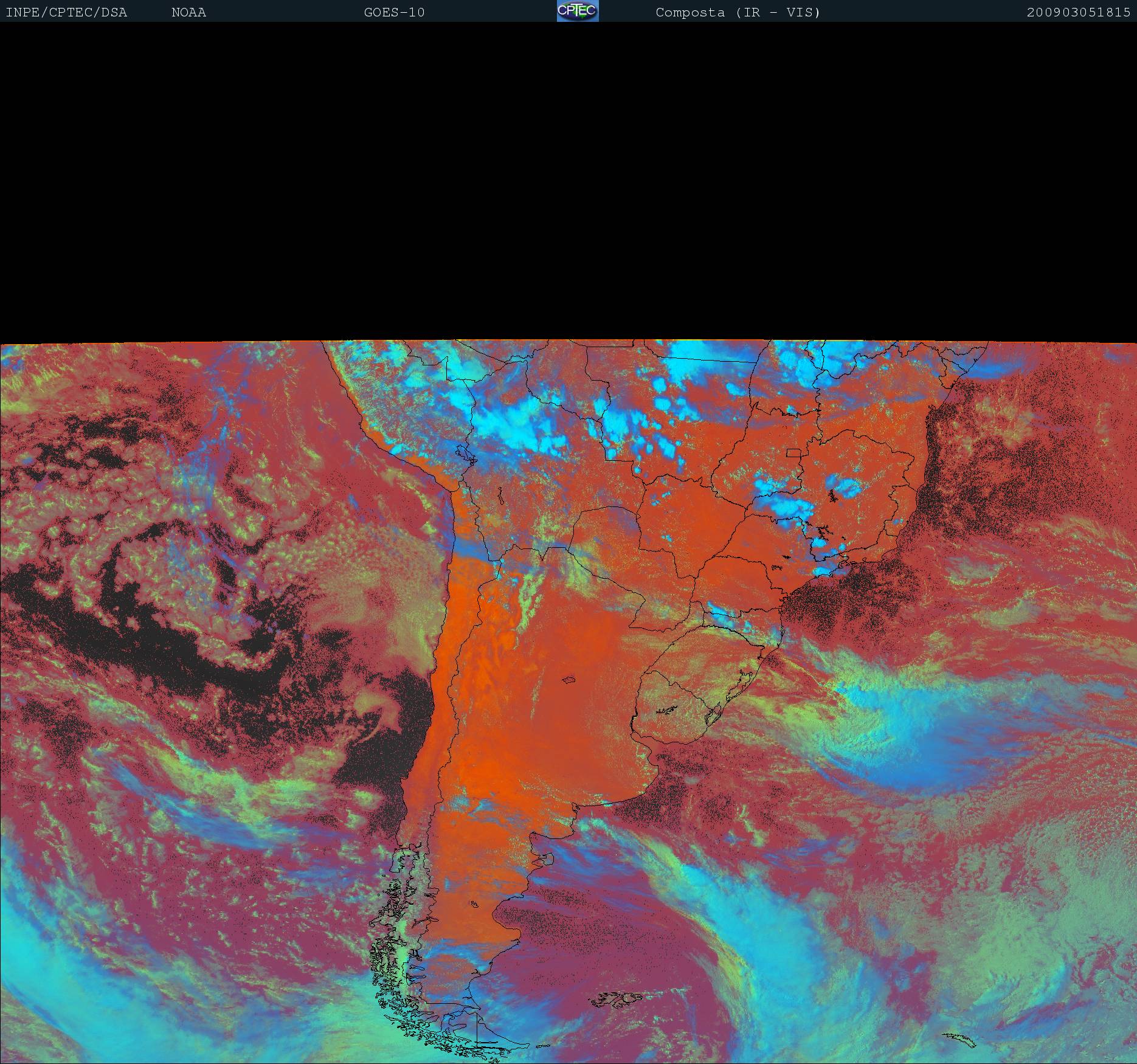Image resolution: width=1137 pixels, height=1064 pixels.
Task: Click the Composta (IR - VIS) title
Action: pyautogui.click(x=738, y=12)
